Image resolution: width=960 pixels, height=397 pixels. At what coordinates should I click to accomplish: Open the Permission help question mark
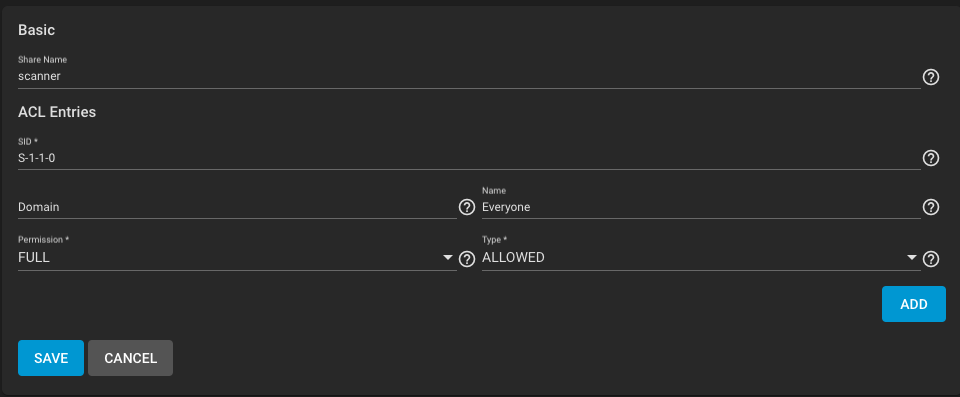point(467,259)
